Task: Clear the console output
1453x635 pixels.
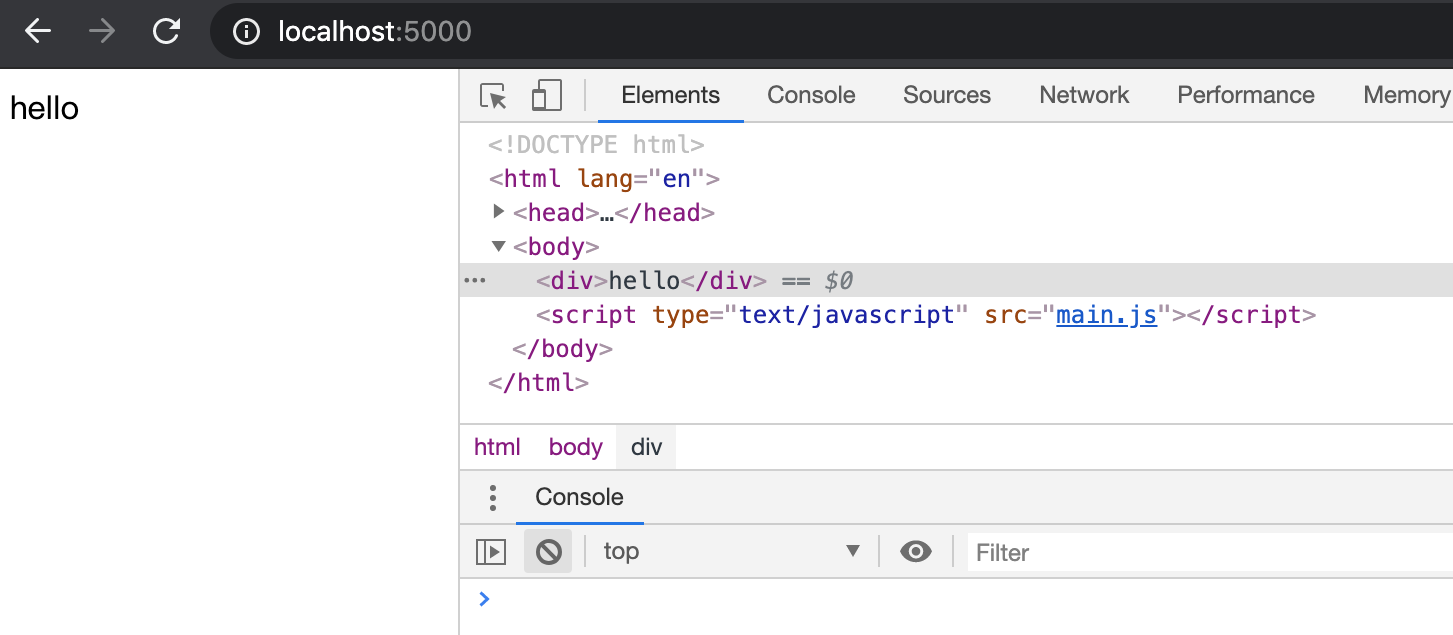Action: pos(548,552)
